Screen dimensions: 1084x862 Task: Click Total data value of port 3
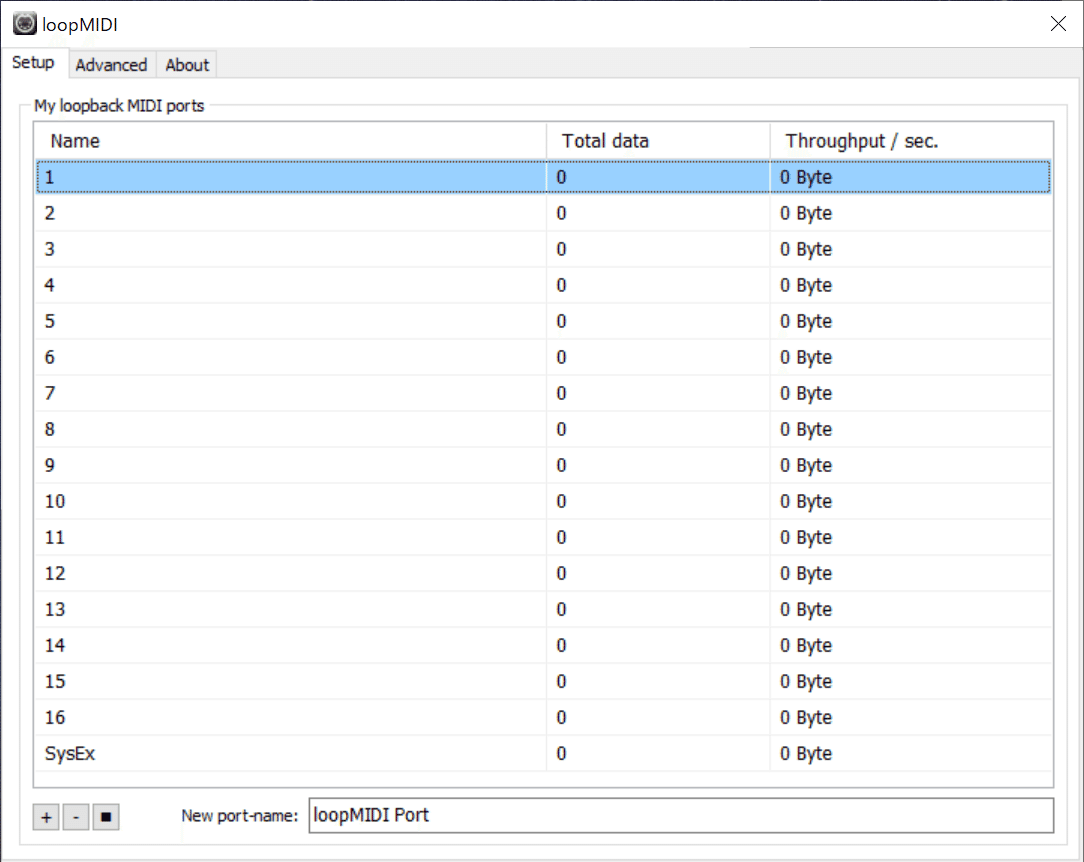click(x=561, y=249)
